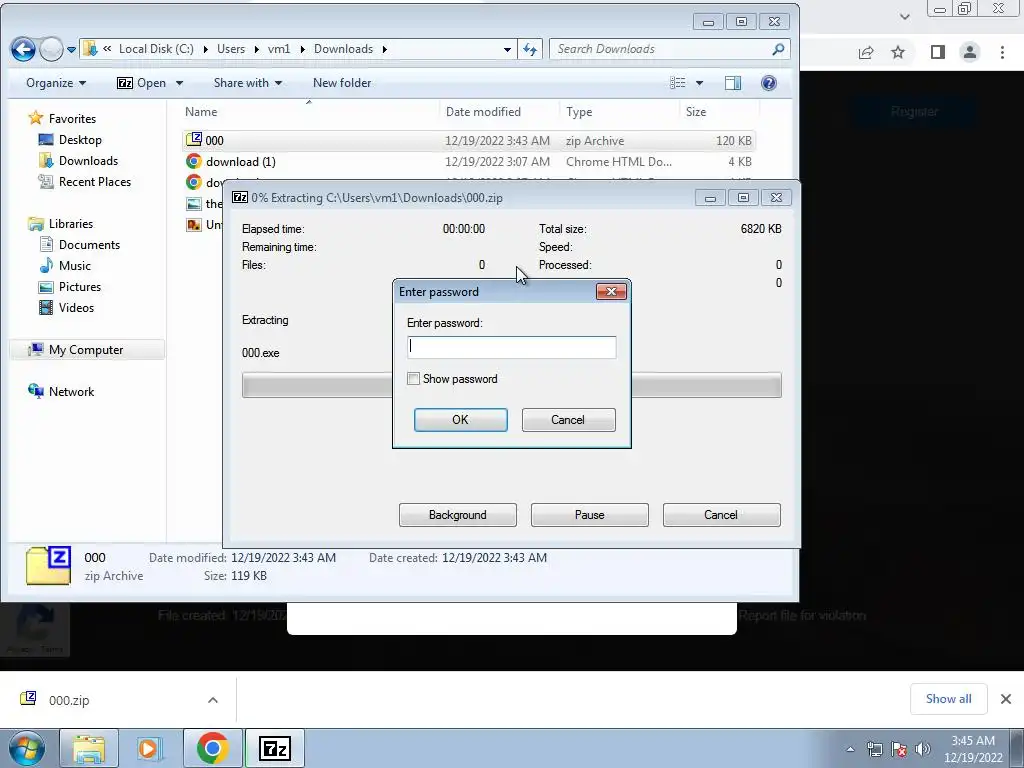This screenshot has height=768, width=1024.
Task: Expand options arrow for 000.zip download
Action: (x=213, y=700)
